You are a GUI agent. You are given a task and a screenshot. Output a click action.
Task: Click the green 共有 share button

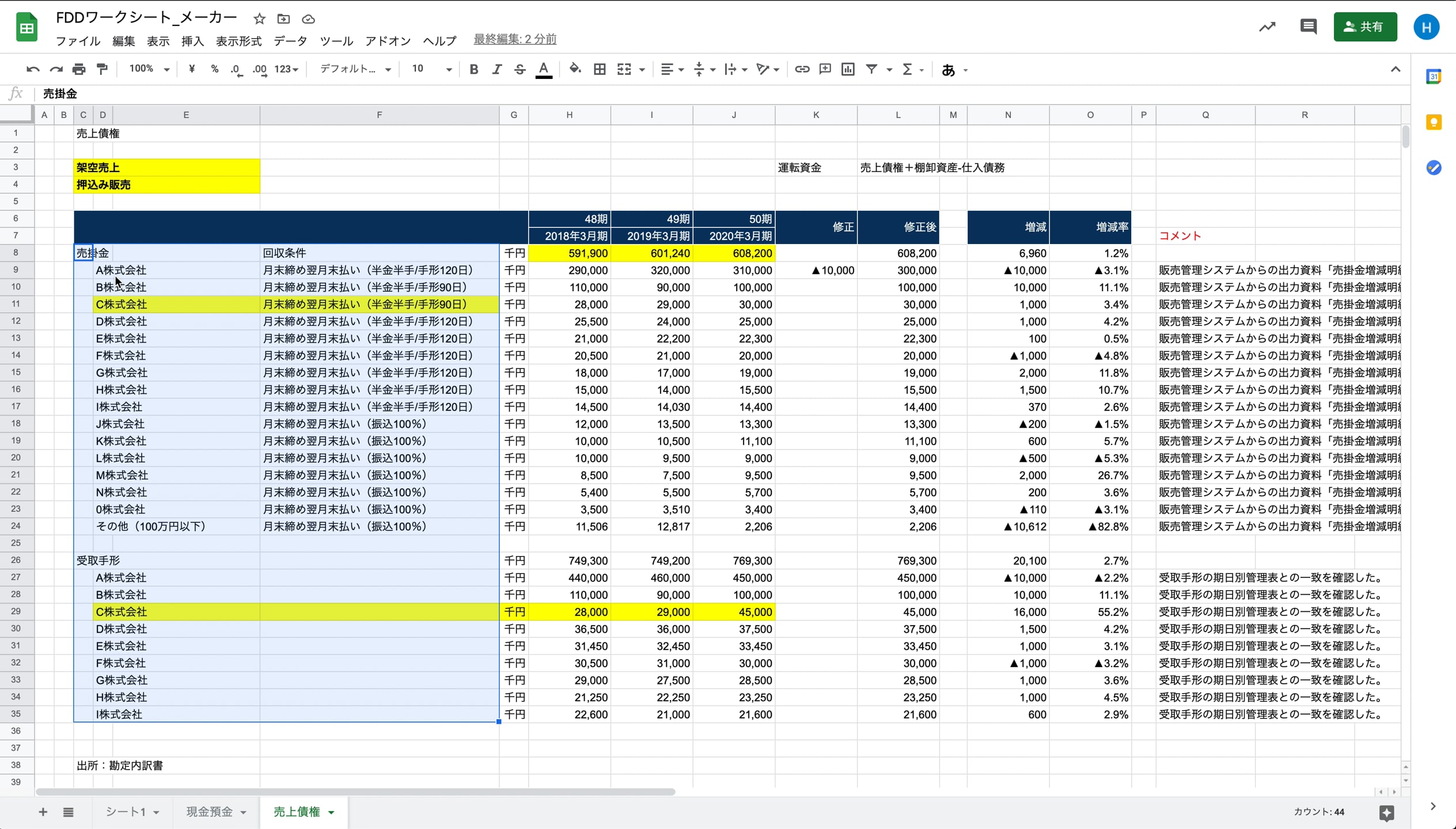click(1364, 26)
